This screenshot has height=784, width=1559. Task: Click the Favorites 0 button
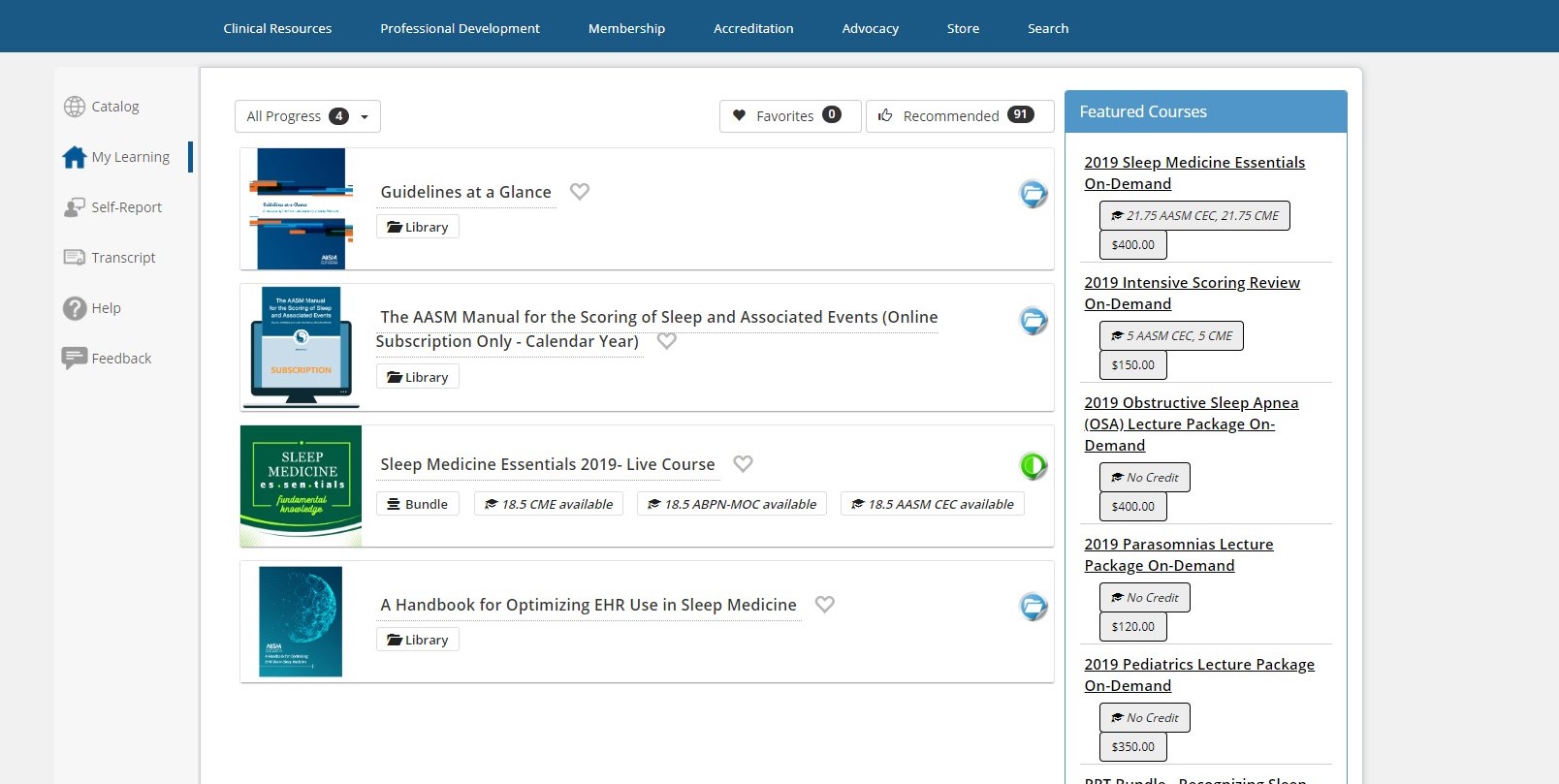point(790,116)
